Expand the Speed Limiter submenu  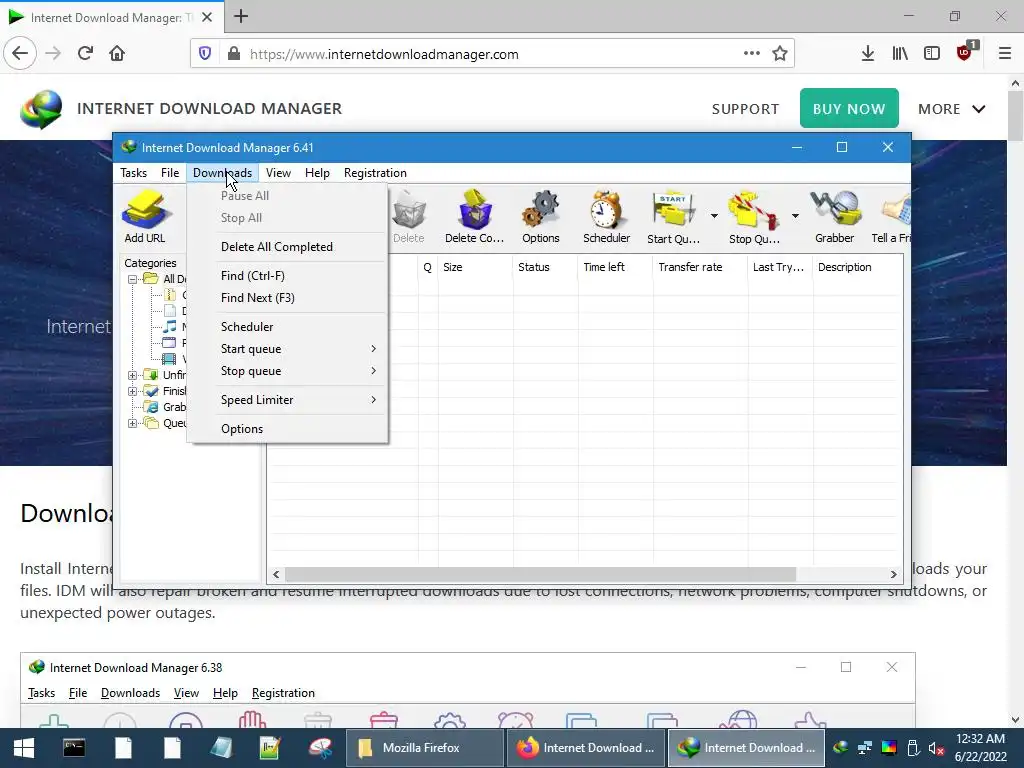(287, 400)
